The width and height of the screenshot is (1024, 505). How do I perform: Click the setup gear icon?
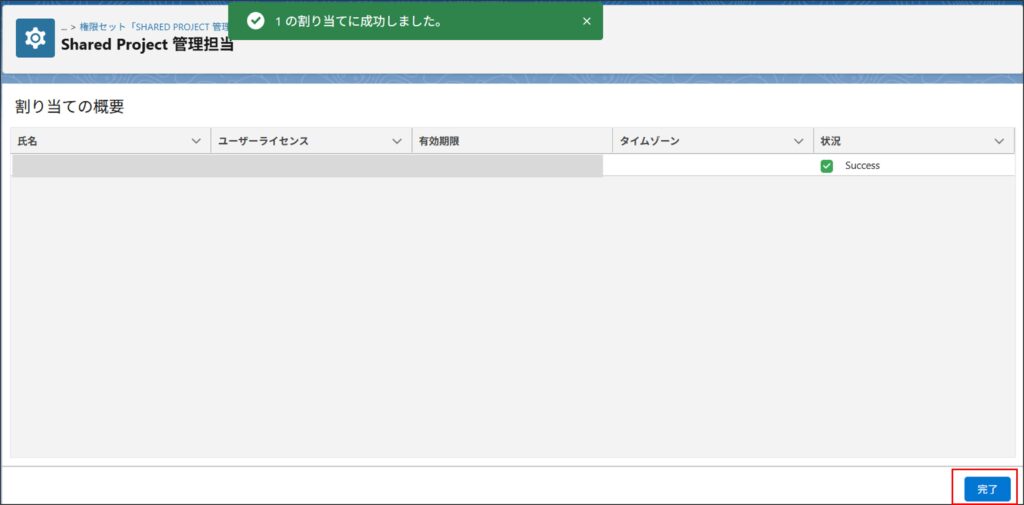tap(35, 38)
